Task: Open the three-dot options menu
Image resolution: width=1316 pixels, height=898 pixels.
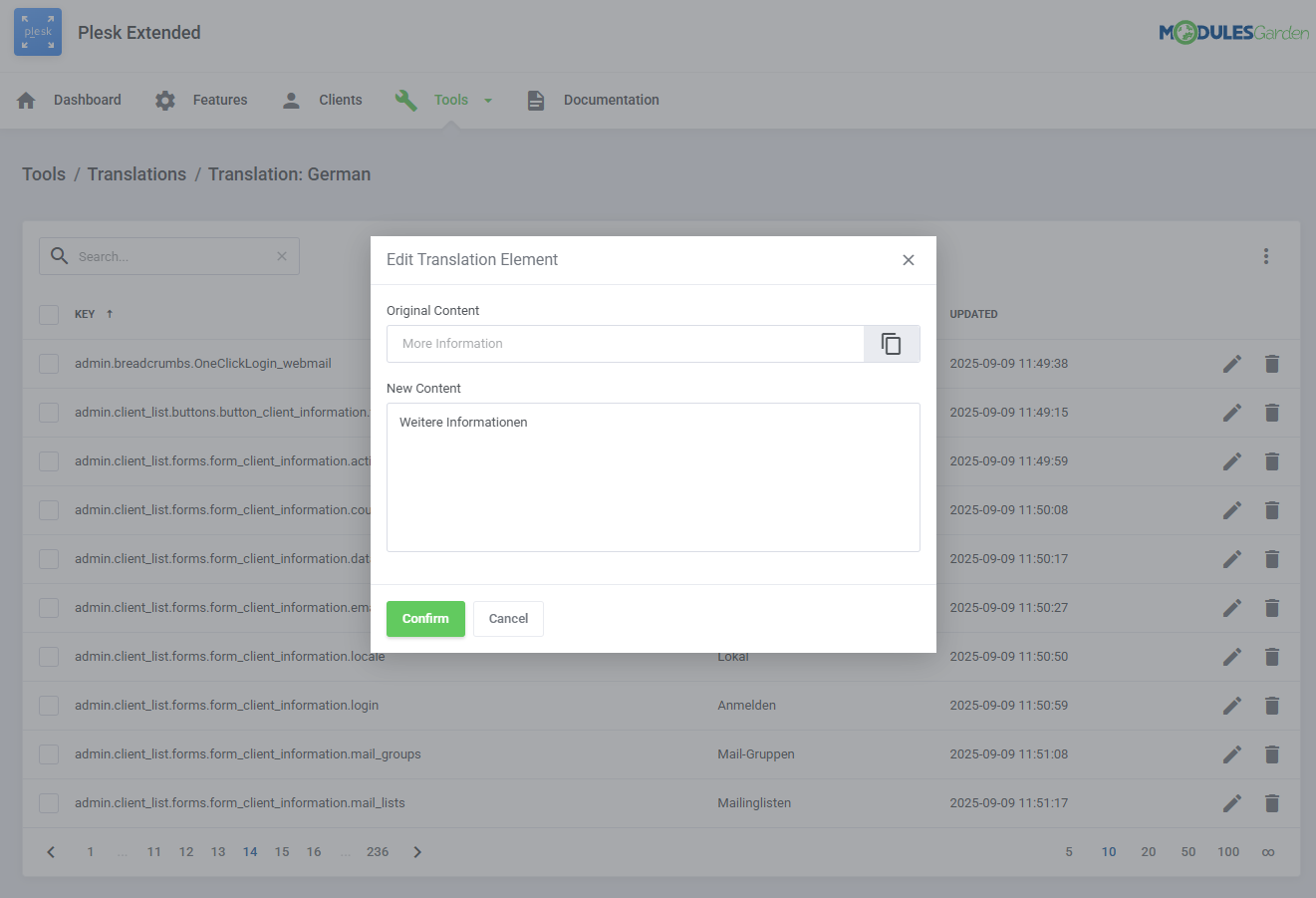Action: point(1265,256)
